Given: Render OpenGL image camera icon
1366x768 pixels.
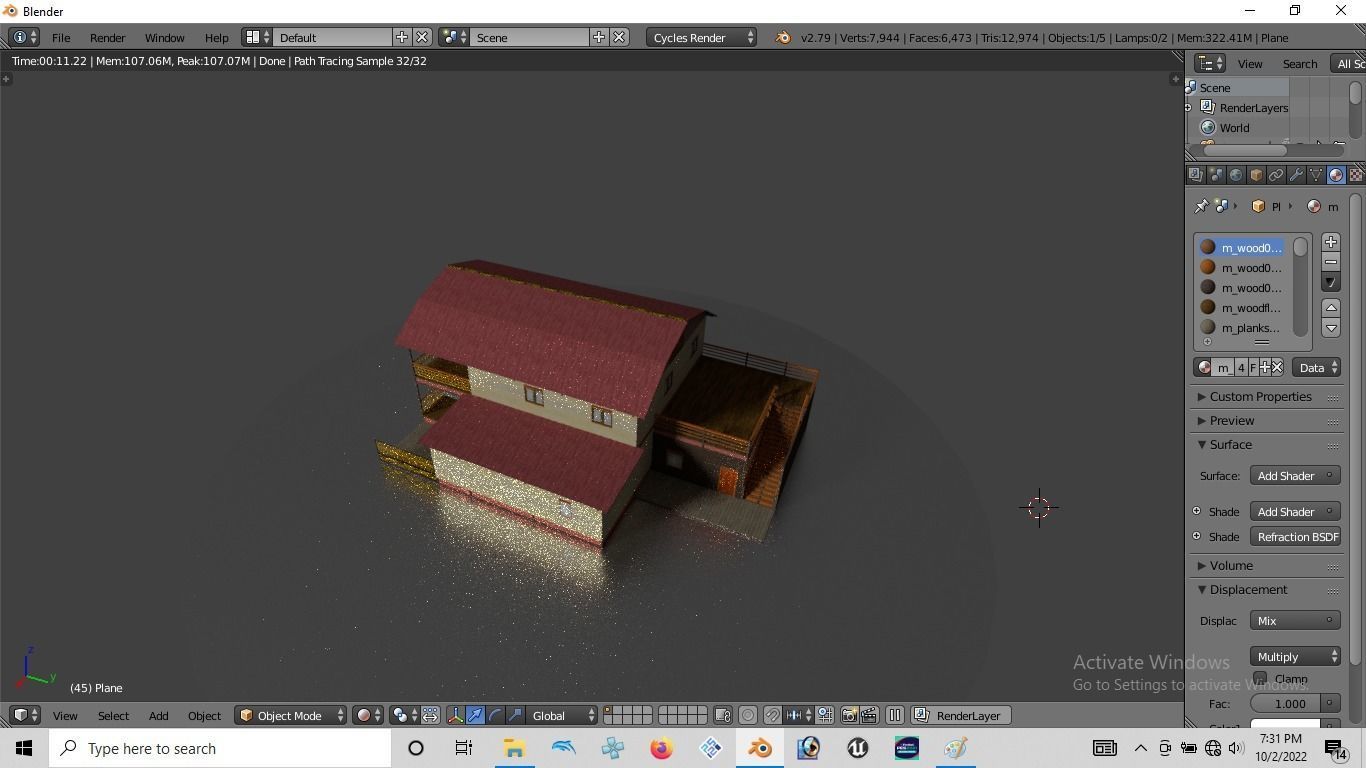Looking at the screenshot, I should pyautogui.click(x=849, y=715).
